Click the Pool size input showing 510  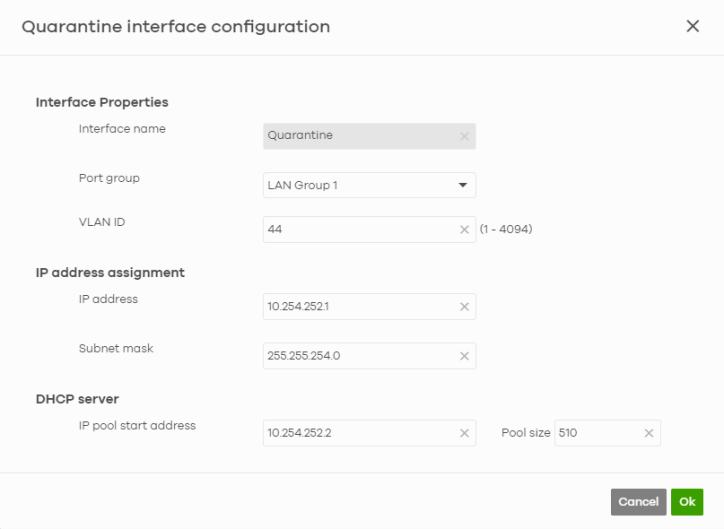(596, 433)
